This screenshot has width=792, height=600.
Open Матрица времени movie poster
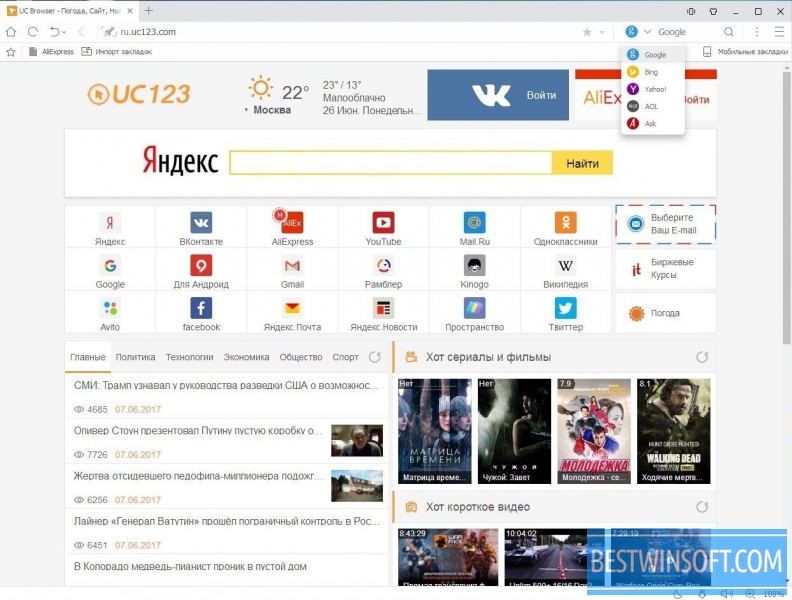pos(434,431)
